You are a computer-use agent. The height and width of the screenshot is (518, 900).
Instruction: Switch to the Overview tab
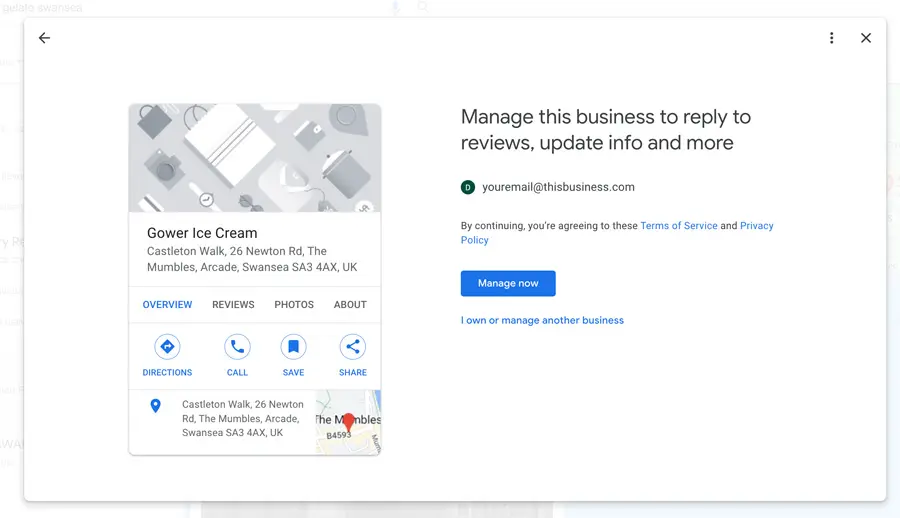point(167,305)
